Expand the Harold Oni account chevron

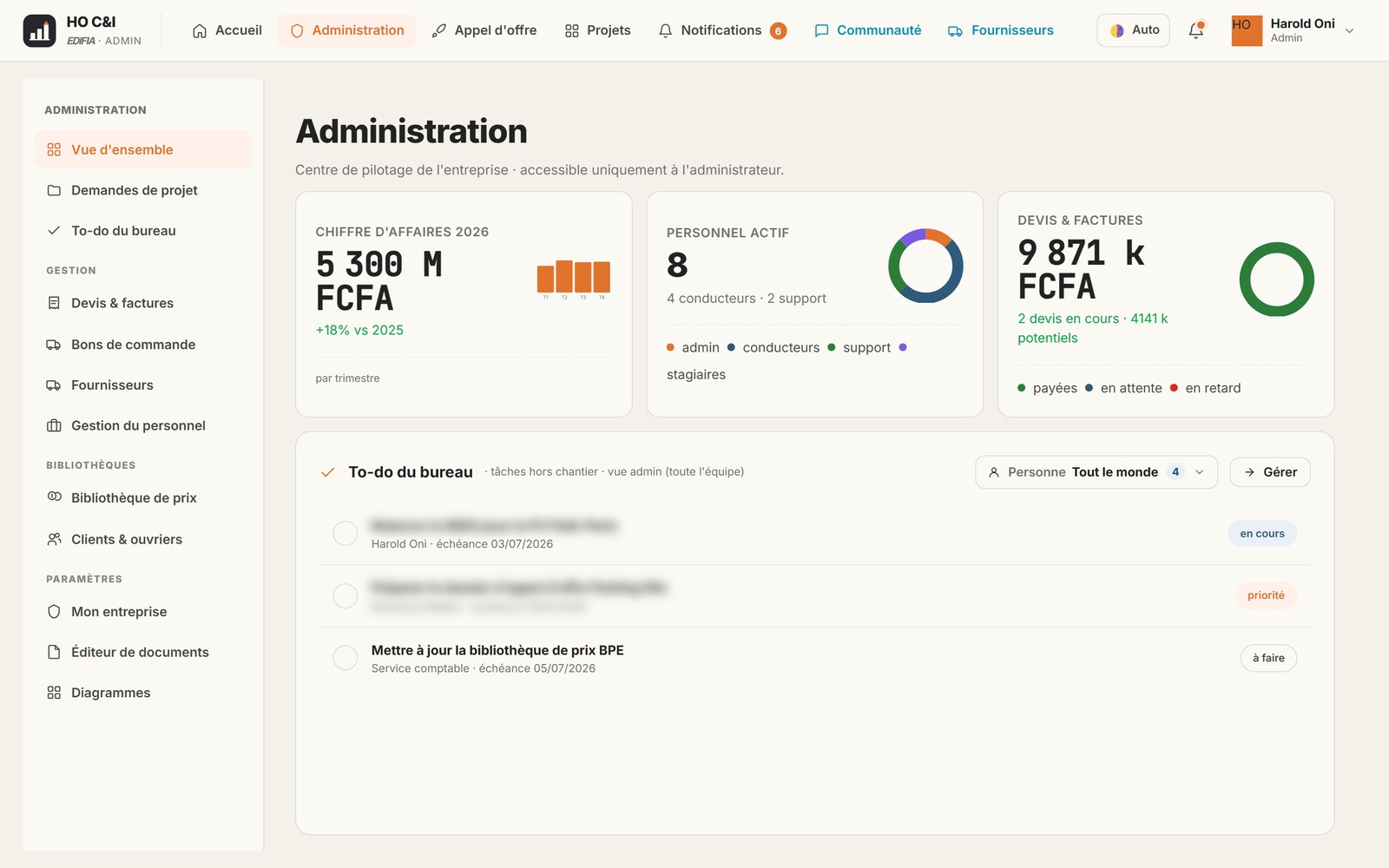(x=1350, y=30)
